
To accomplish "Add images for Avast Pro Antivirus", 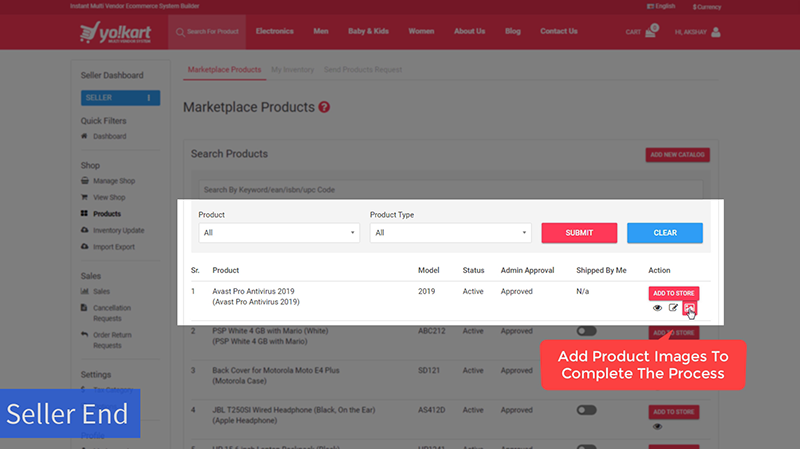I will (689, 308).
